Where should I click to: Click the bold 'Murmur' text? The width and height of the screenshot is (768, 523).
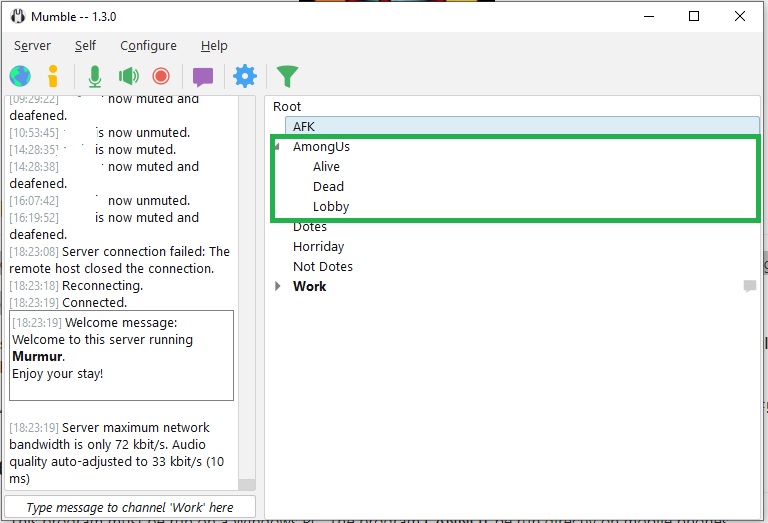click(x=38, y=357)
